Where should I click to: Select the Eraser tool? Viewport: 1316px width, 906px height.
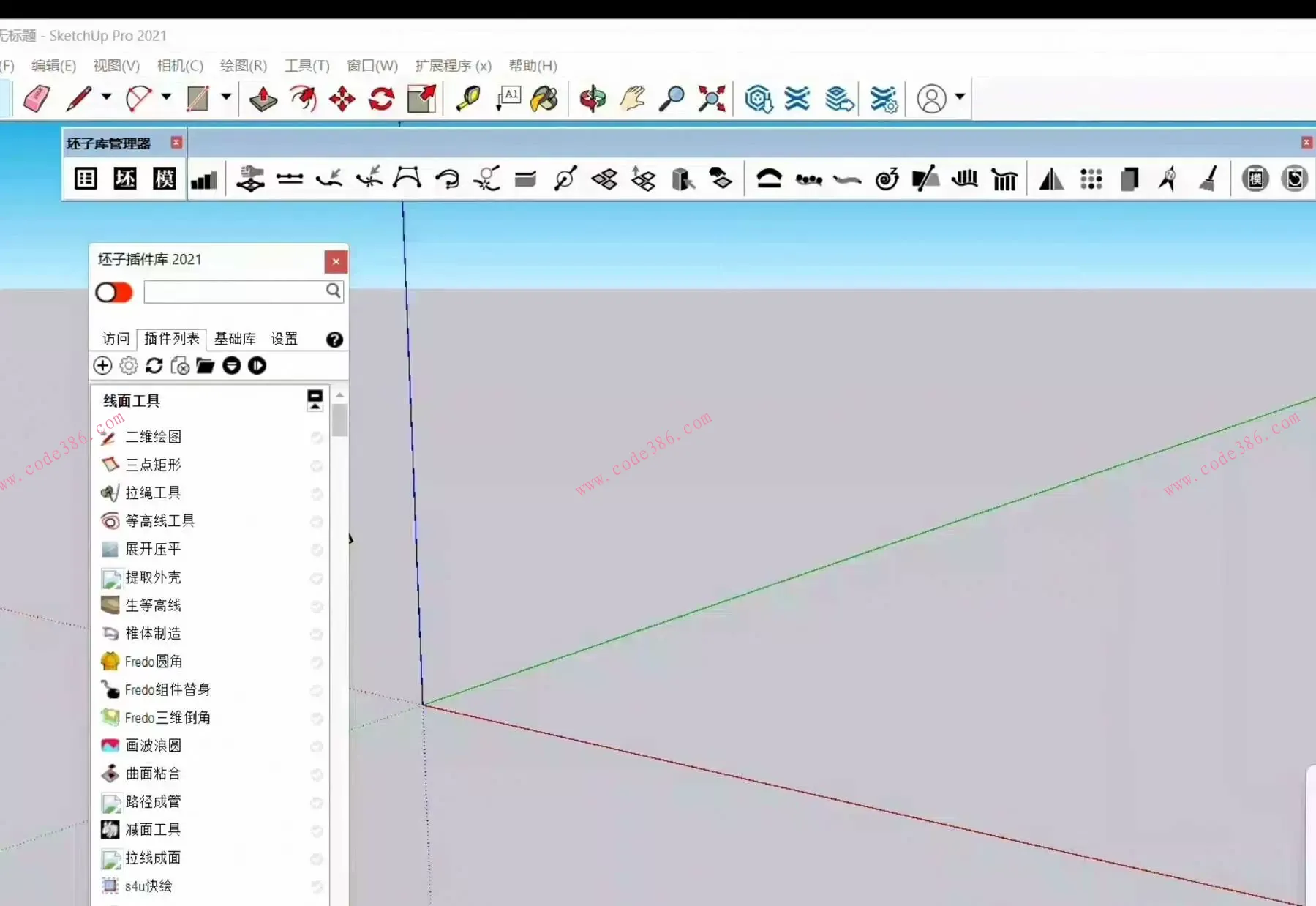point(37,98)
